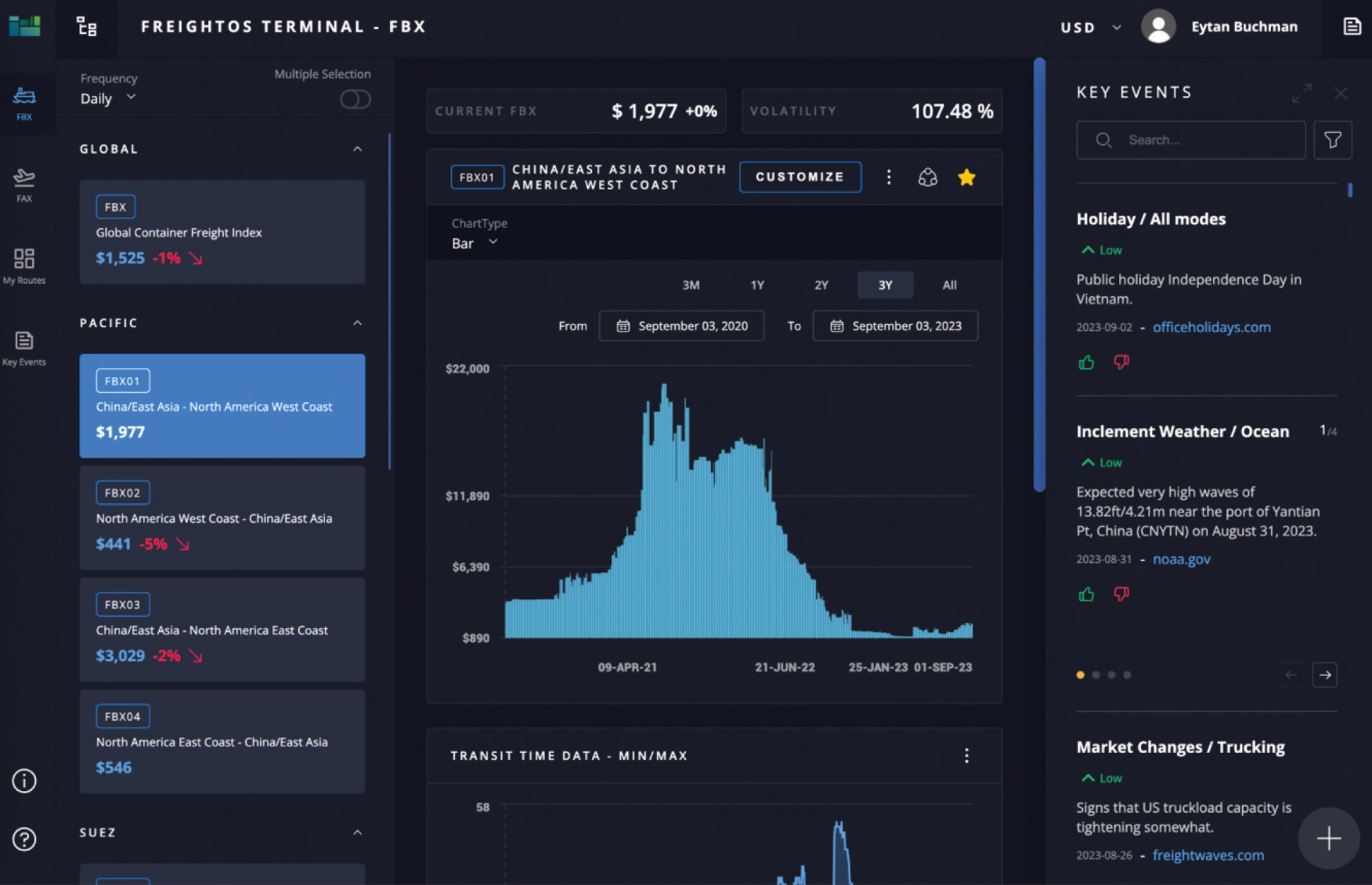Collapse the Pacific section

tap(357, 323)
